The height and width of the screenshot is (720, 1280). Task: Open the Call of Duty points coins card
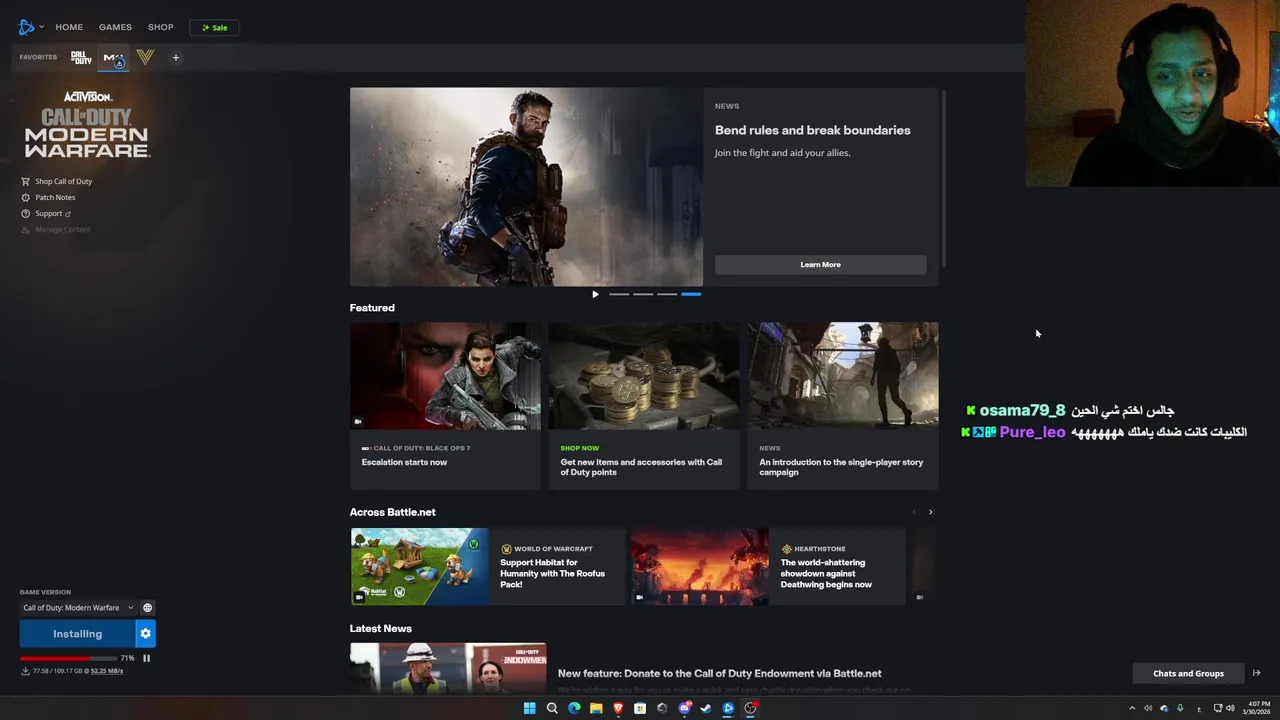tap(643, 405)
